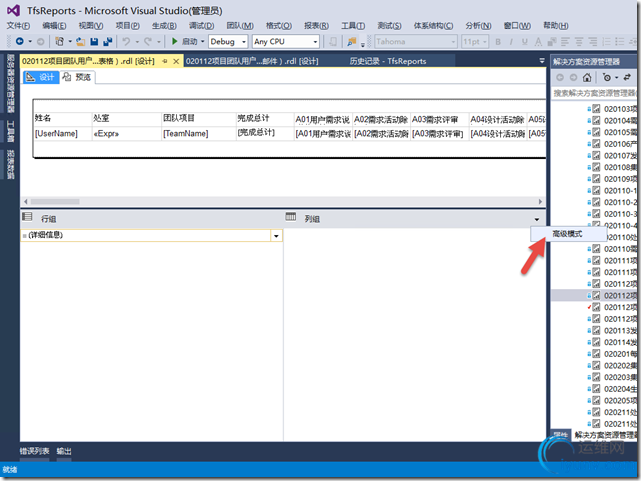The image size is (641, 481).
Task: Click the Bold formatting icon
Action: (x=498, y=42)
